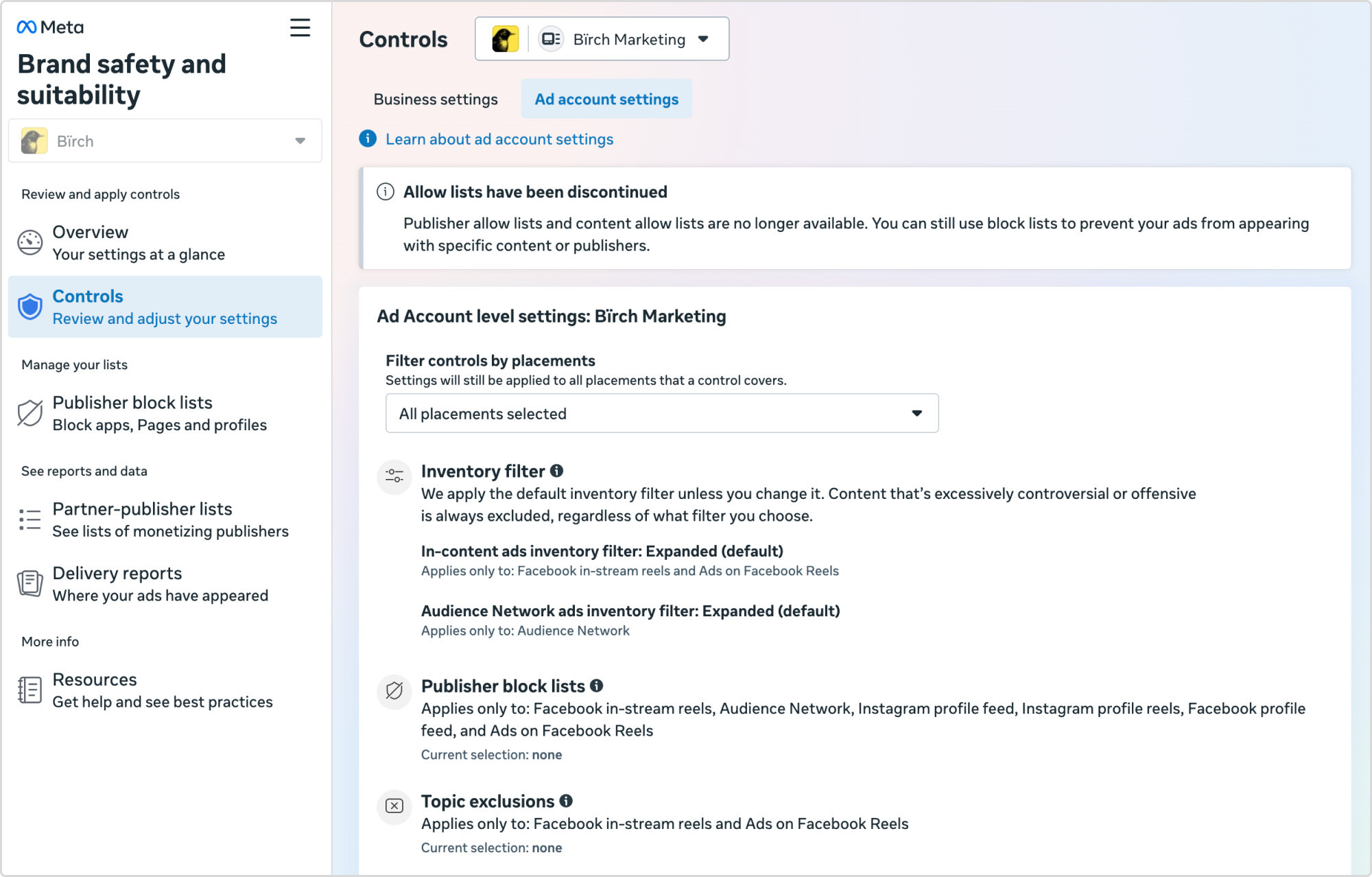
Task: Switch to the Business settings tab
Action: point(436,100)
